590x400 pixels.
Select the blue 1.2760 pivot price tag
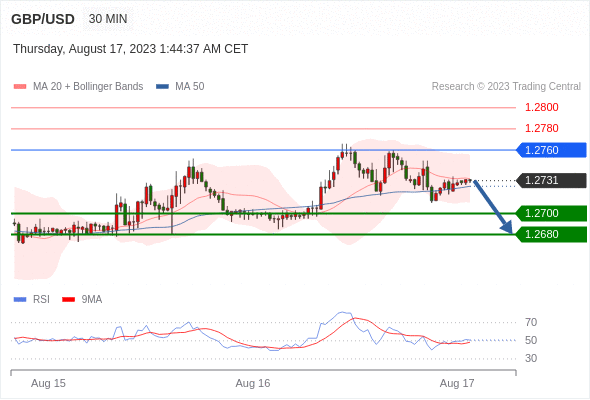(x=551, y=150)
